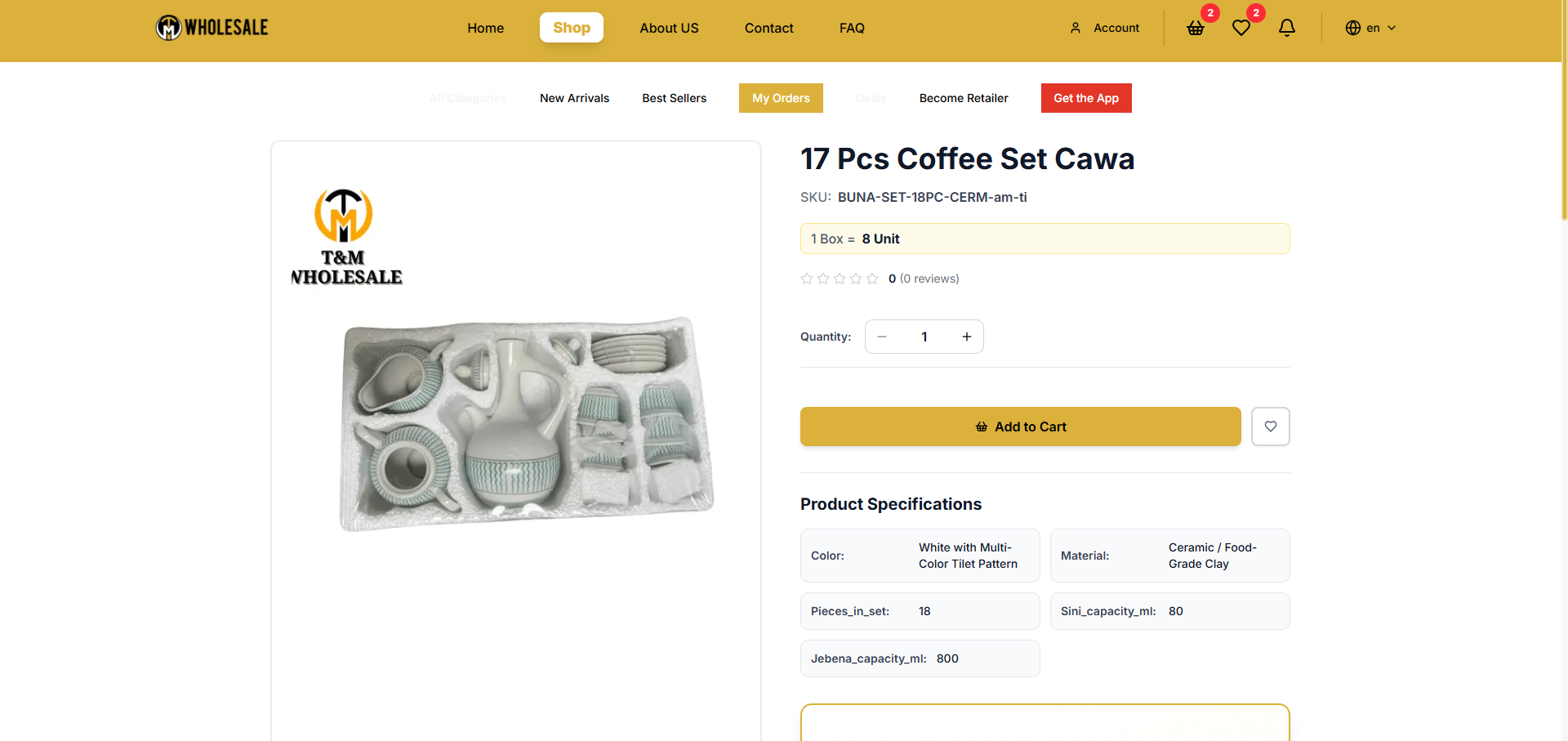Click the T&M Wholesale logo in header
The height and width of the screenshot is (741, 1568).
212,28
